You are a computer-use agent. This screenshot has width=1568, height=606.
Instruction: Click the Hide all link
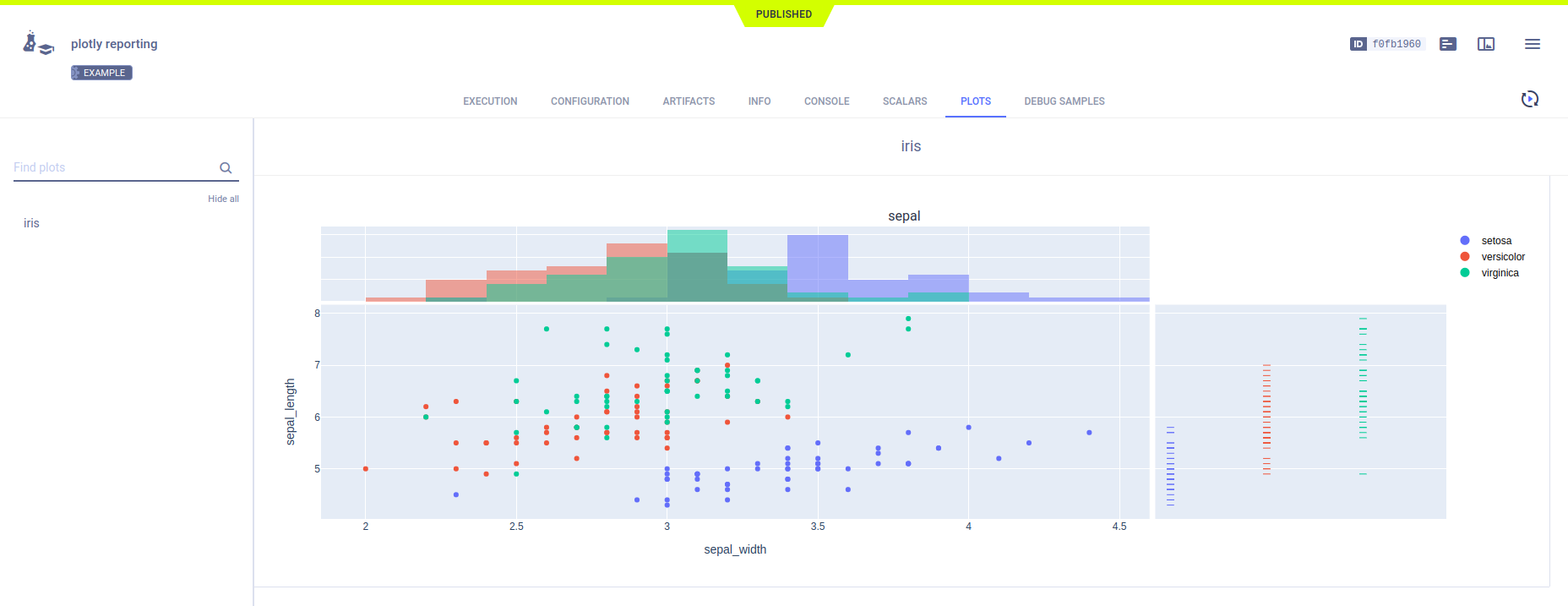point(223,199)
